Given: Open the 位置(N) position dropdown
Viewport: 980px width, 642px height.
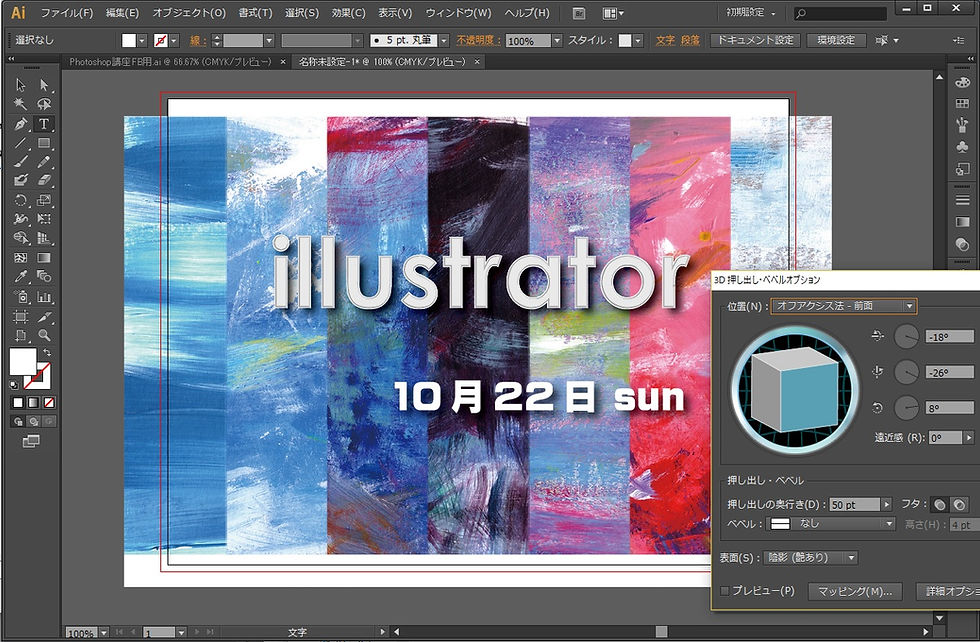Looking at the screenshot, I should click(x=844, y=306).
